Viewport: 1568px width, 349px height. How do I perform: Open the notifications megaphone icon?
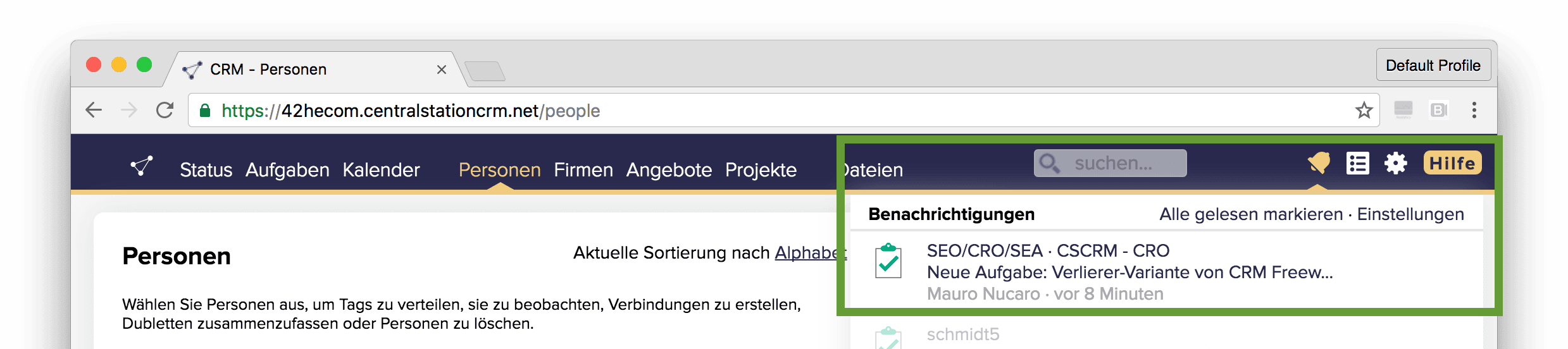(1319, 164)
